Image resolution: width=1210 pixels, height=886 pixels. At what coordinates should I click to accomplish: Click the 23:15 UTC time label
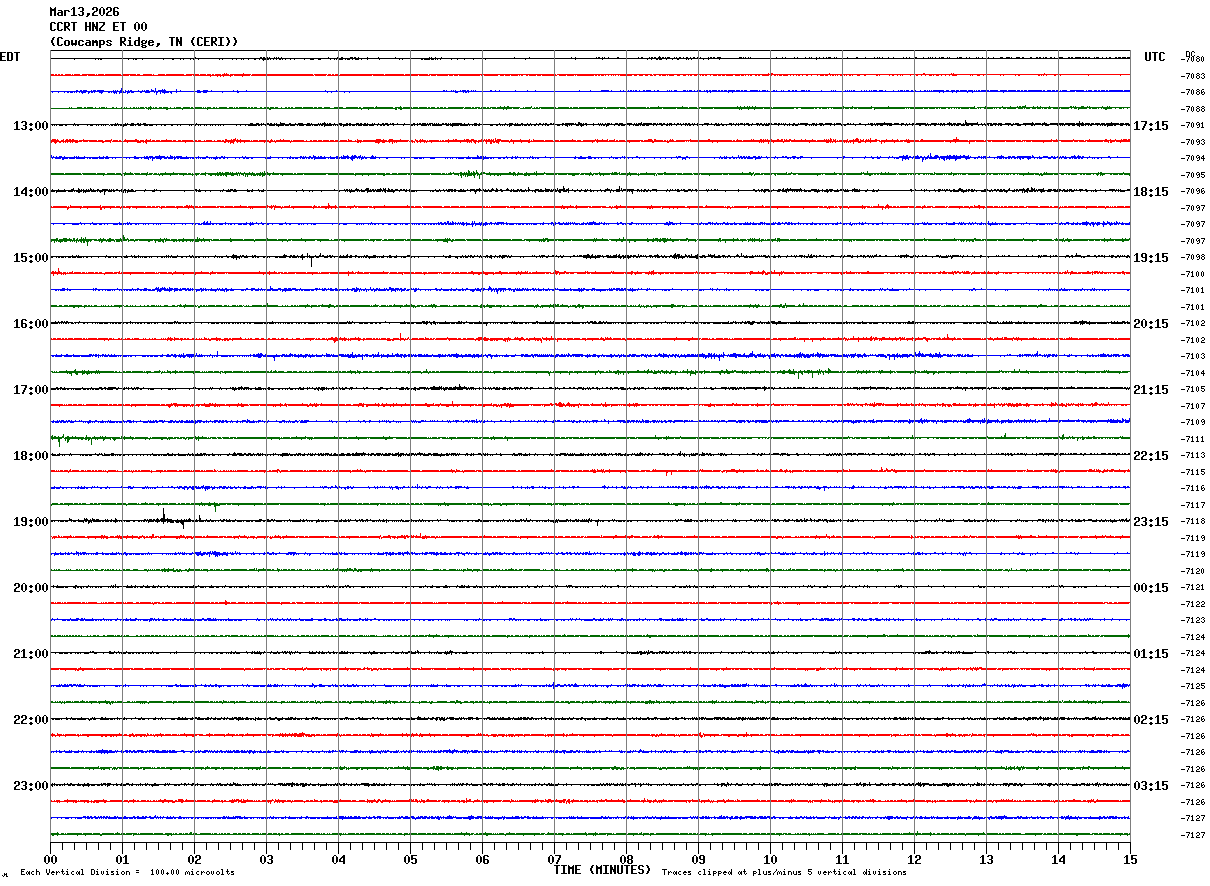(x=1151, y=522)
